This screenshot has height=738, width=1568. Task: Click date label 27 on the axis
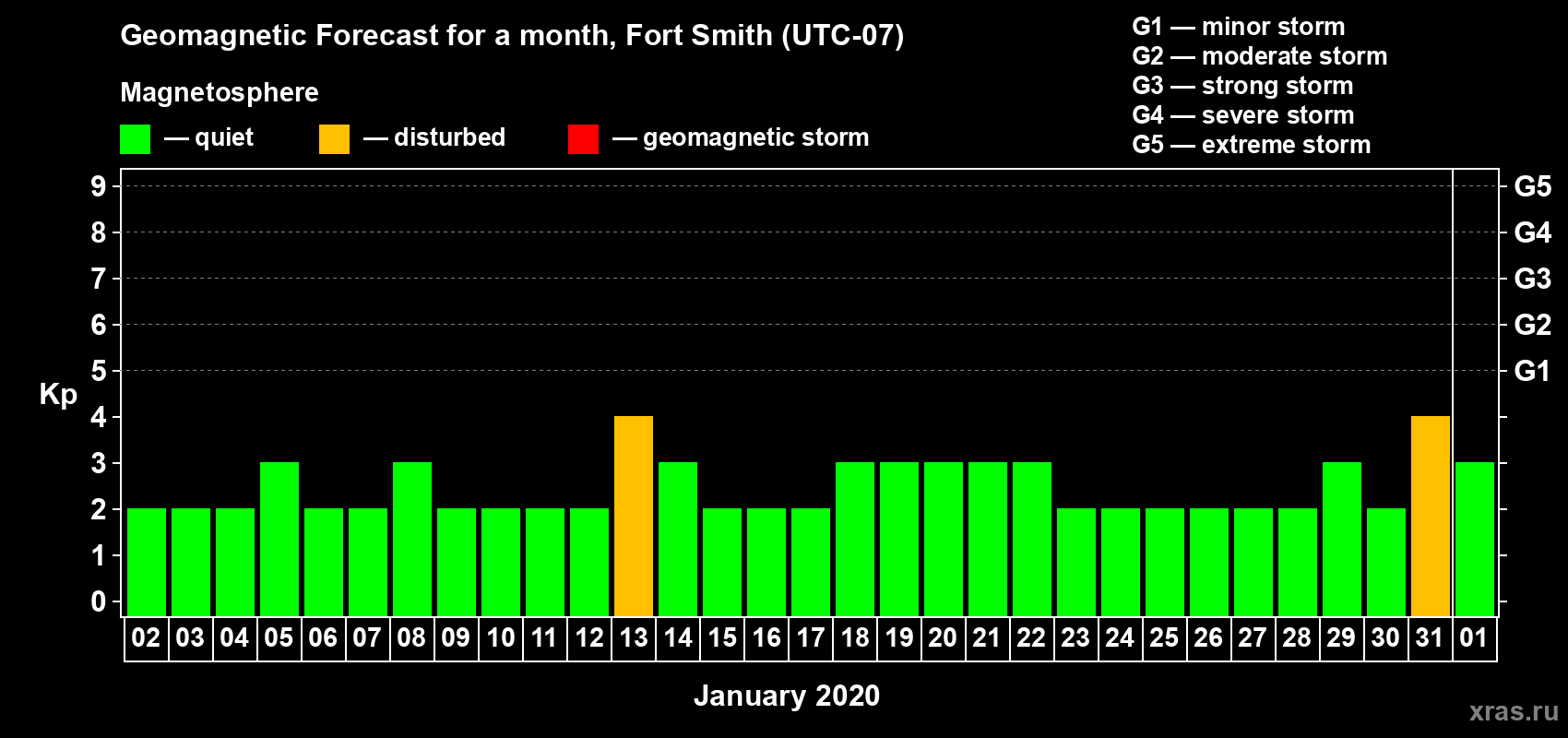point(1253,637)
